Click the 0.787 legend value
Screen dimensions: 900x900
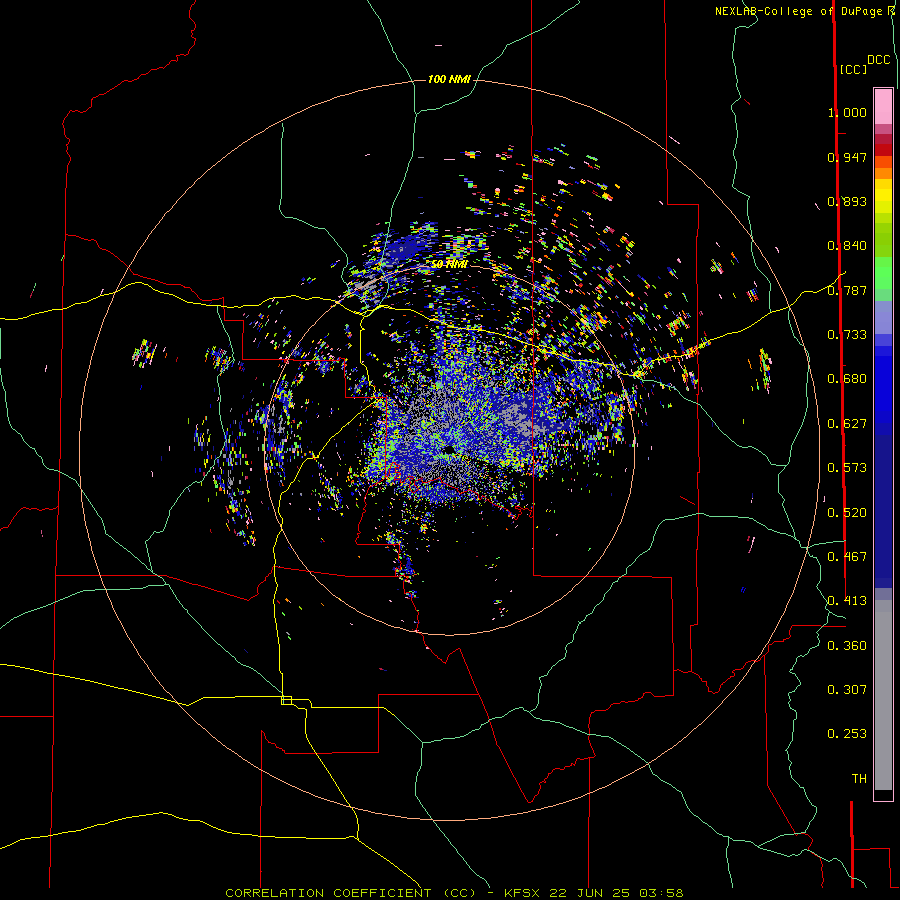click(847, 290)
